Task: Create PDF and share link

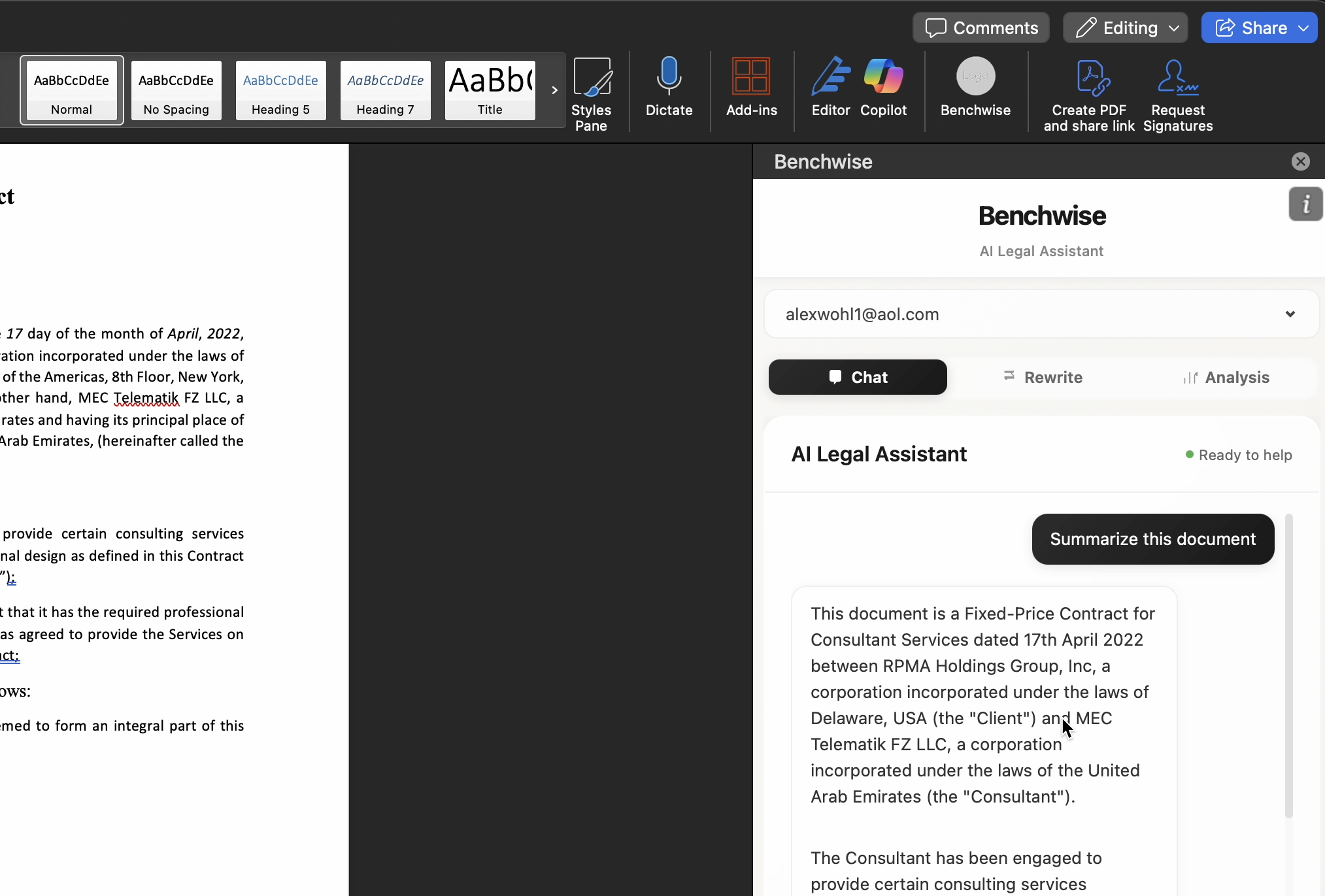Action: [x=1089, y=95]
